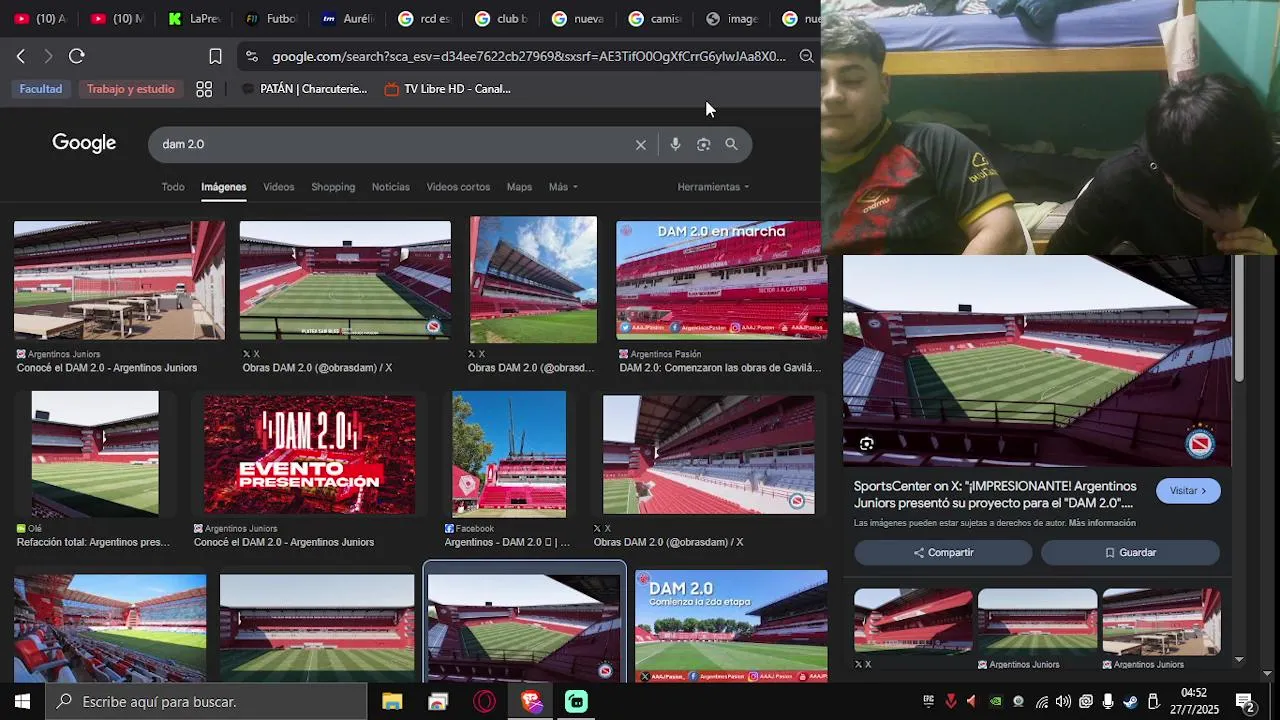Submit search with magnifying glass icon
This screenshot has height=720, width=1280.
tap(731, 144)
